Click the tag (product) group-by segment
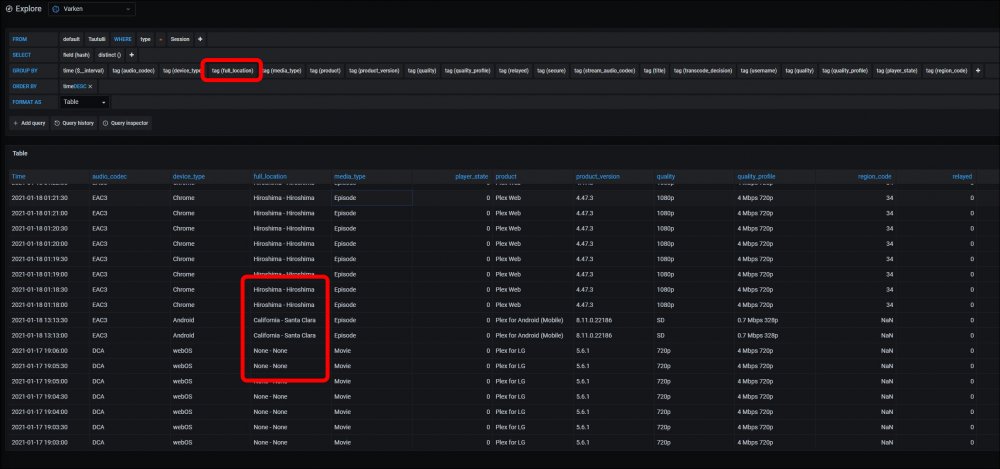The height and width of the screenshot is (469, 1000). (325, 71)
